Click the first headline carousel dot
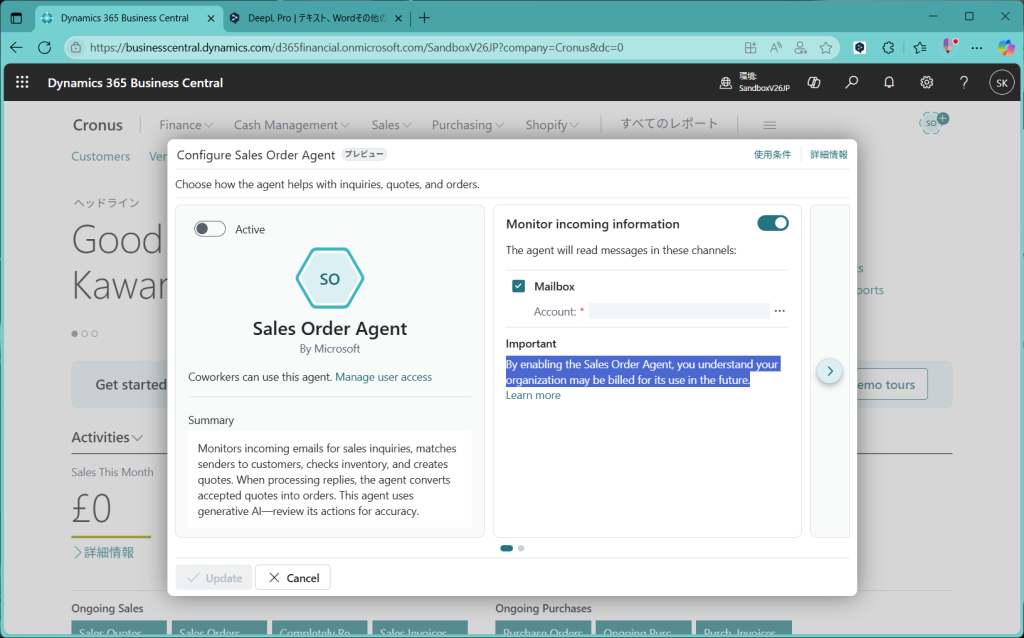Image resolution: width=1024 pixels, height=638 pixels. [74, 334]
